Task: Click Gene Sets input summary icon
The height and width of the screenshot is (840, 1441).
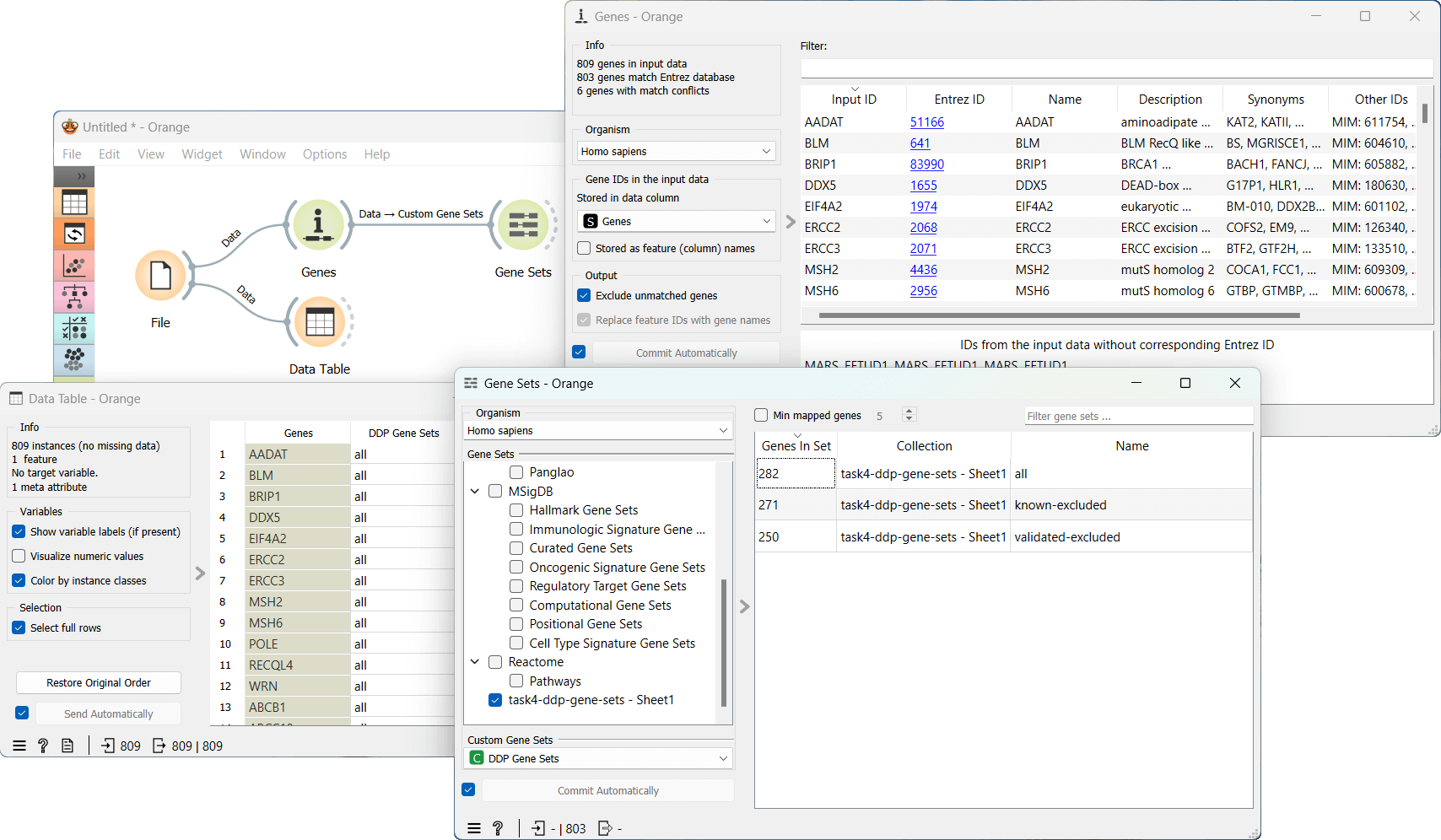Action: click(x=538, y=828)
